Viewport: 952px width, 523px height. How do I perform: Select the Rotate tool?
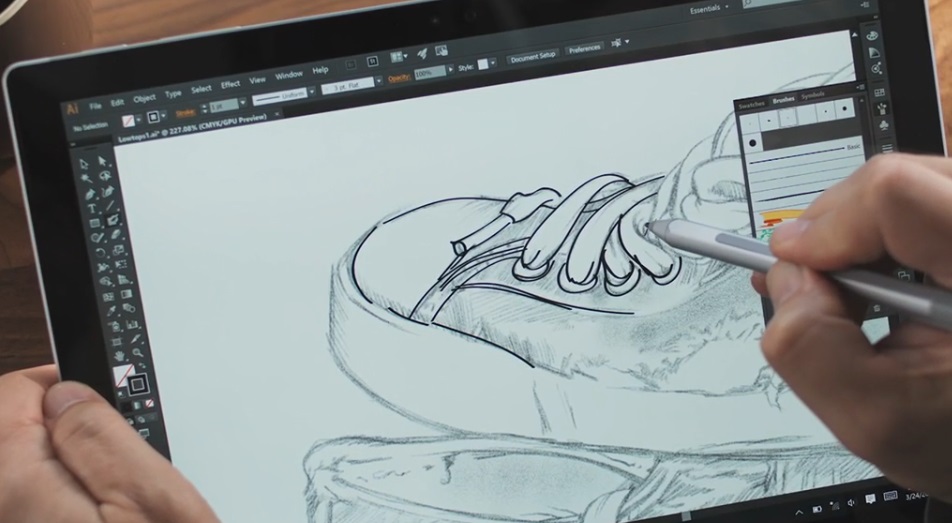(x=101, y=252)
